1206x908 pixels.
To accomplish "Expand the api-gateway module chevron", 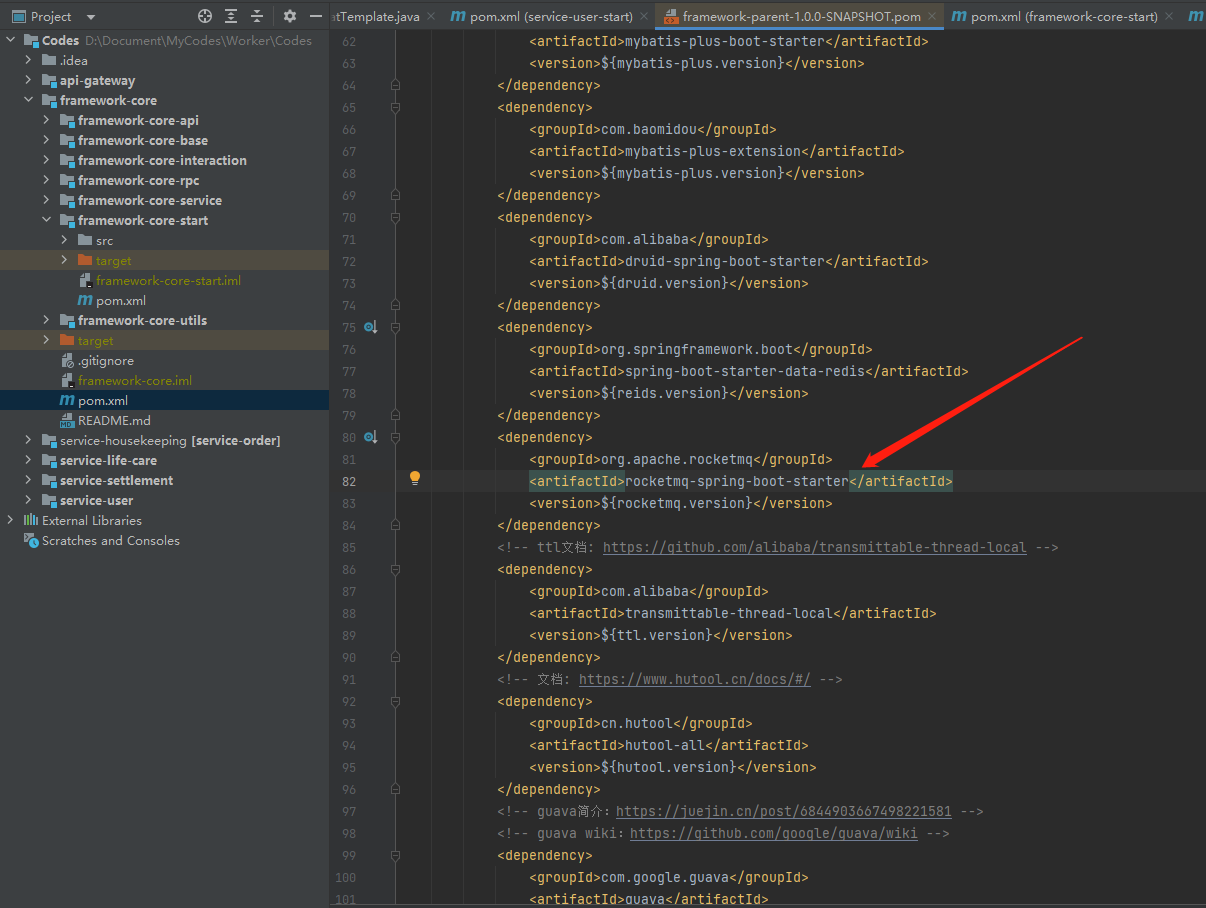I will (x=28, y=81).
